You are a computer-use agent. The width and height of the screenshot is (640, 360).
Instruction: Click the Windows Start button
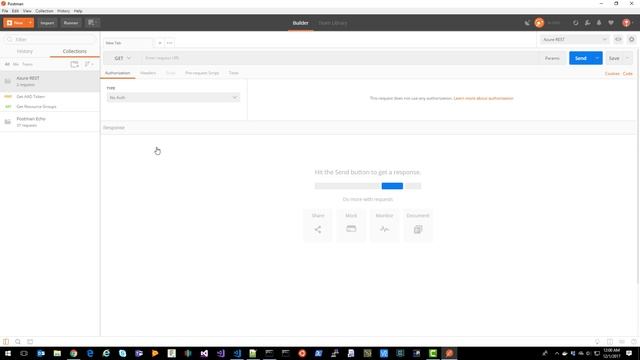(8, 353)
